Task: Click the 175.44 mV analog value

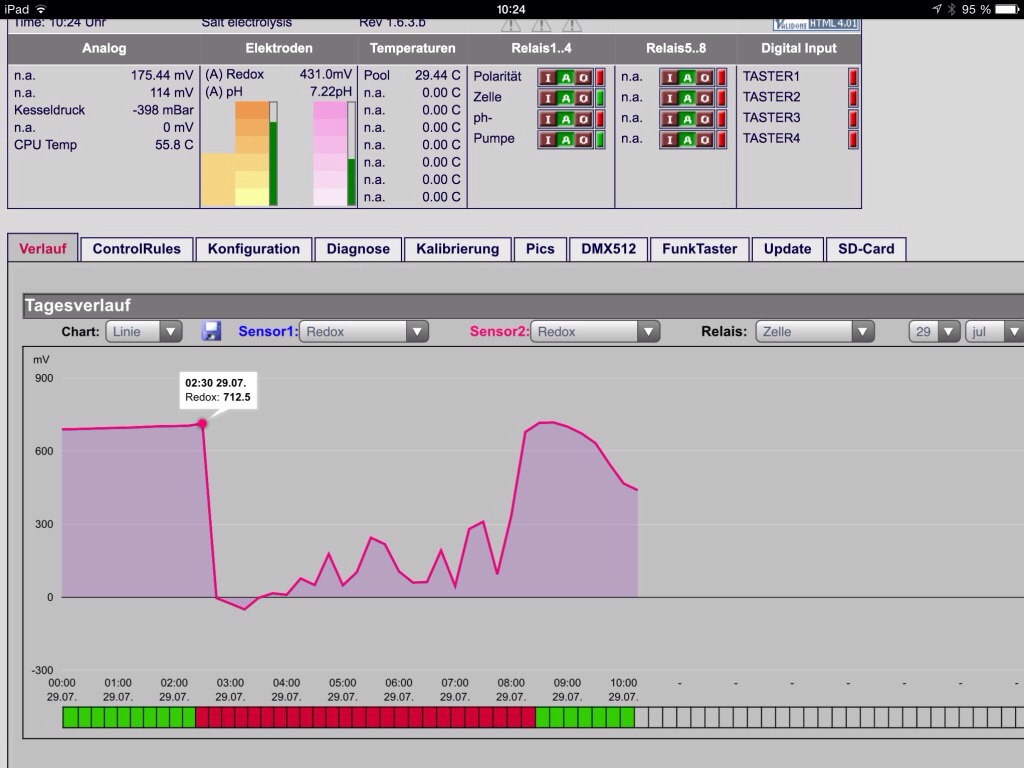Action: coord(162,75)
